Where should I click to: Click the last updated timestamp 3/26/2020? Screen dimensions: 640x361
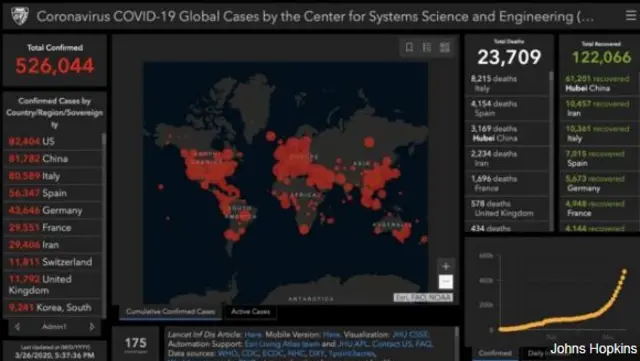click(54, 355)
